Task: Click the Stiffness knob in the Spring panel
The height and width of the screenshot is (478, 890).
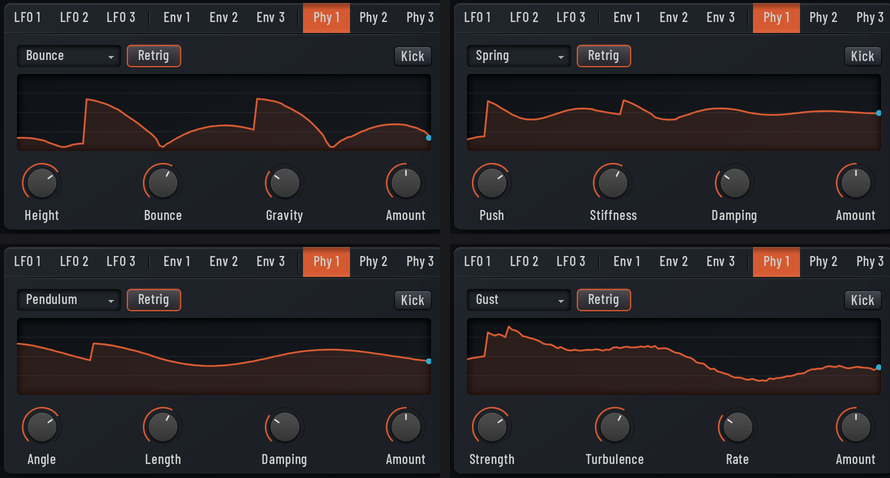Action: tap(613, 183)
